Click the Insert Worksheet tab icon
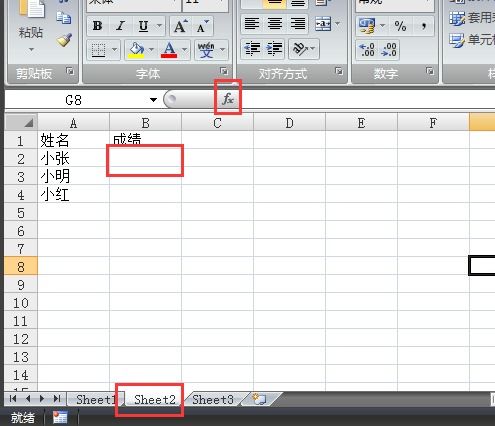This screenshot has height=426, width=495. tap(260, 399)
